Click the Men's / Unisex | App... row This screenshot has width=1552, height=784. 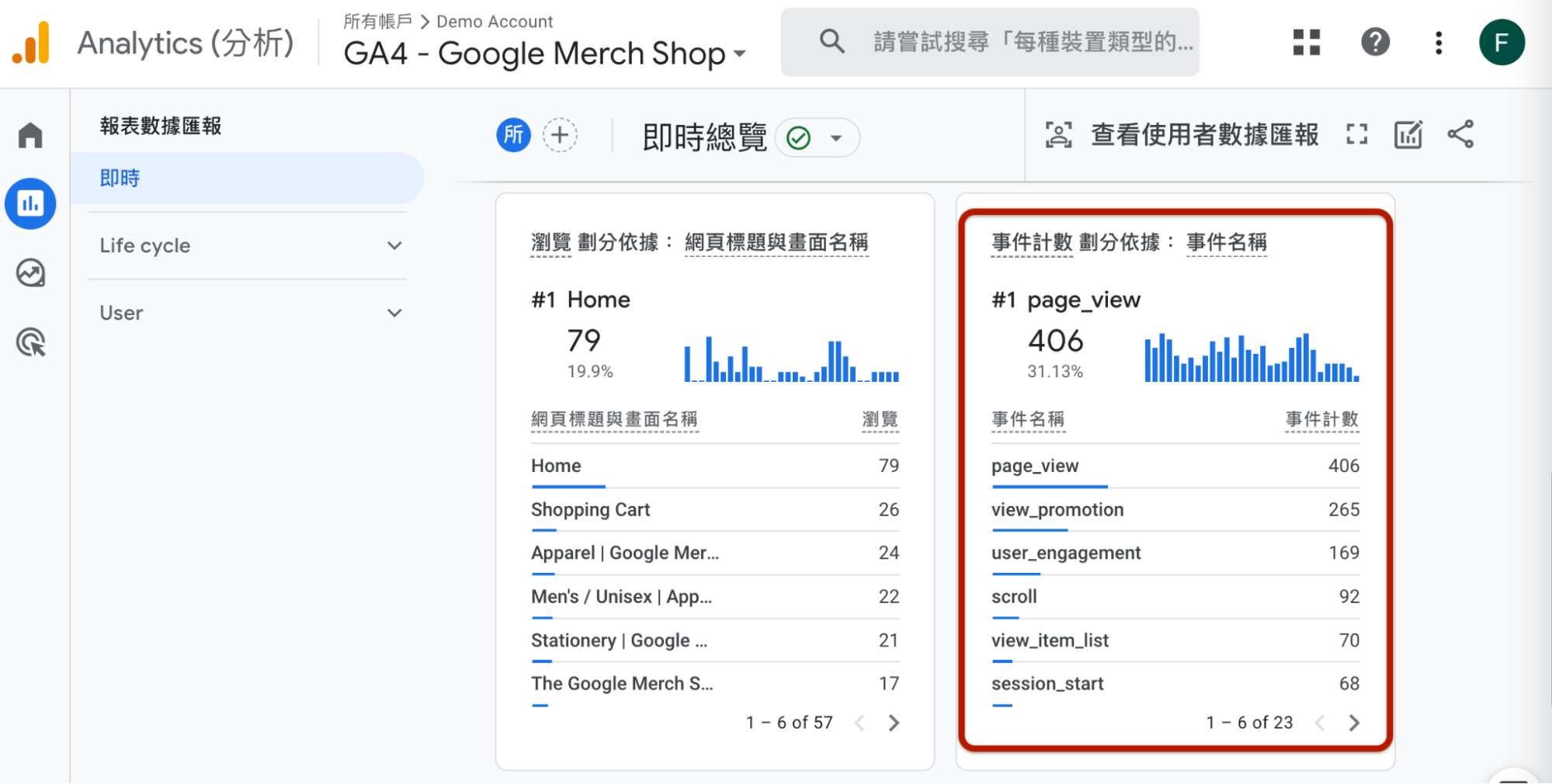click(715, 597)
